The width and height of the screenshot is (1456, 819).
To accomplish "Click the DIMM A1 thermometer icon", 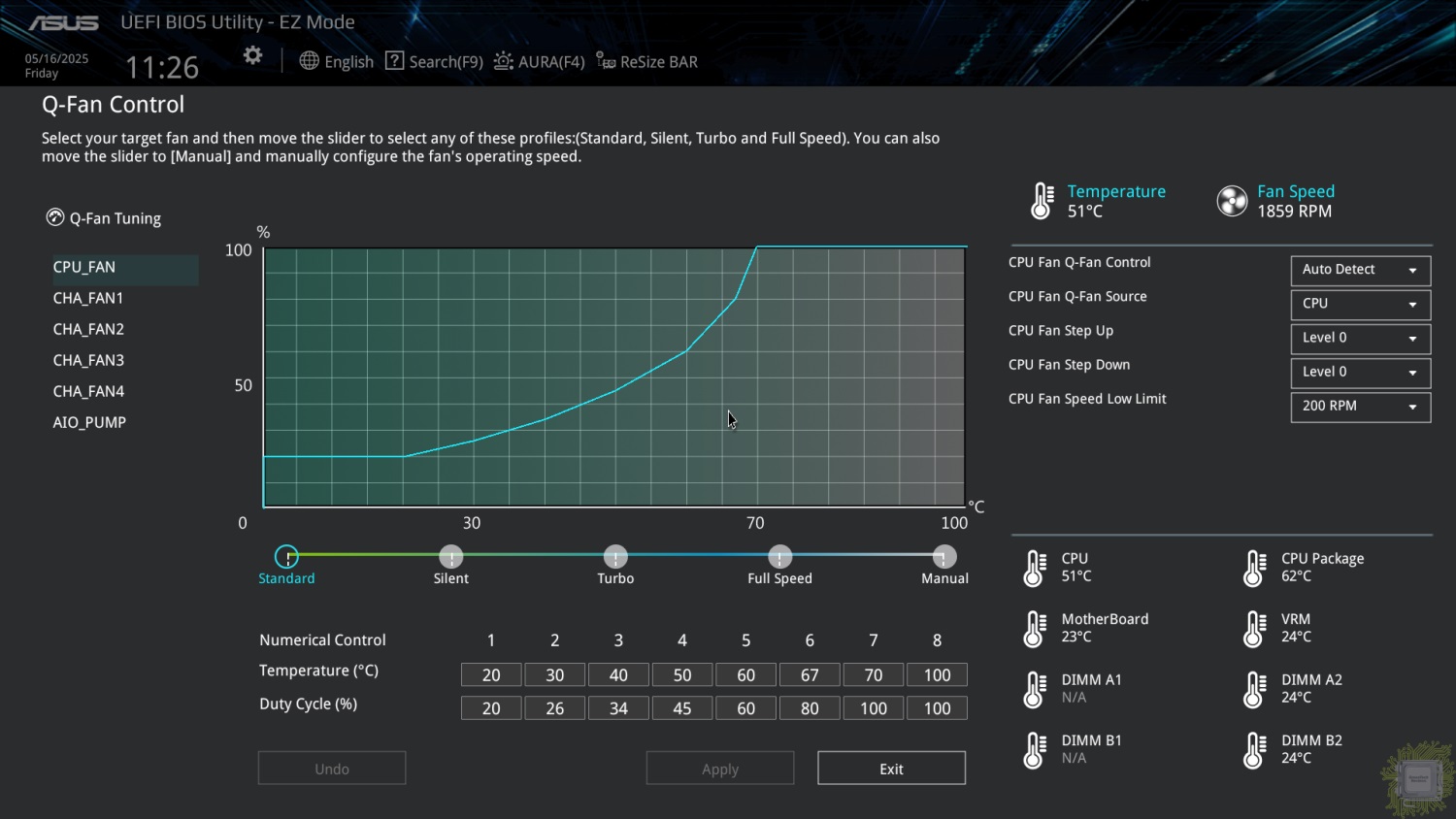I will tap(1035, 690).
